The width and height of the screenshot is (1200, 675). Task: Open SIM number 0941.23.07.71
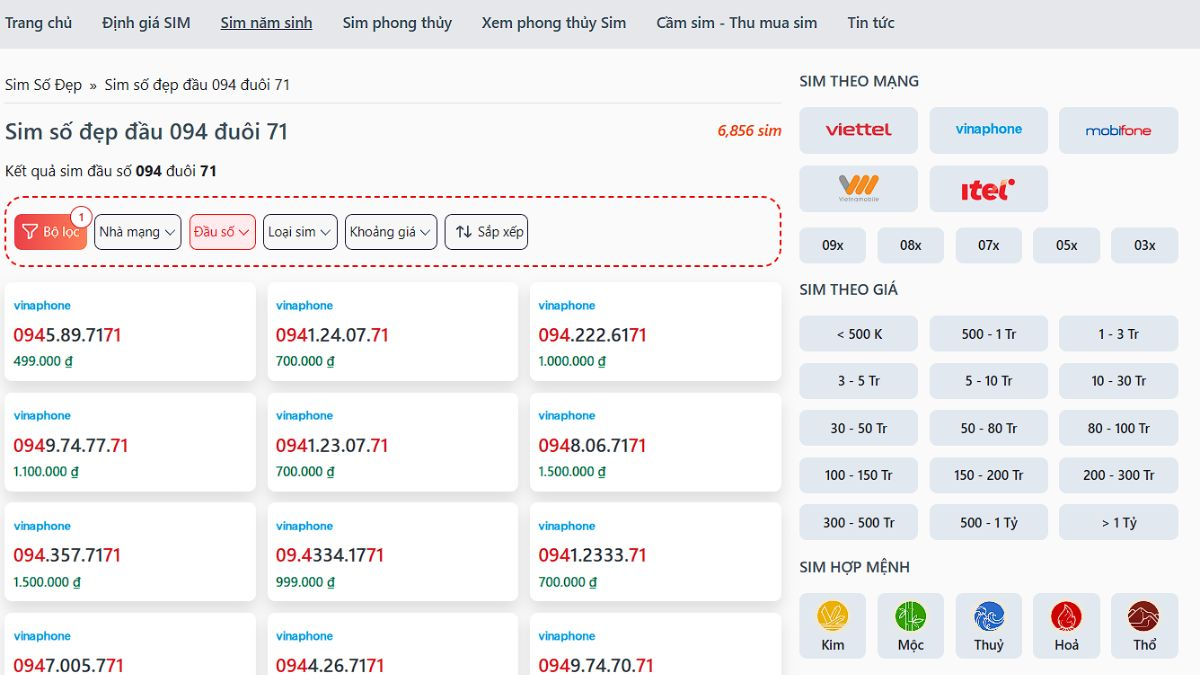pos(332,445)
